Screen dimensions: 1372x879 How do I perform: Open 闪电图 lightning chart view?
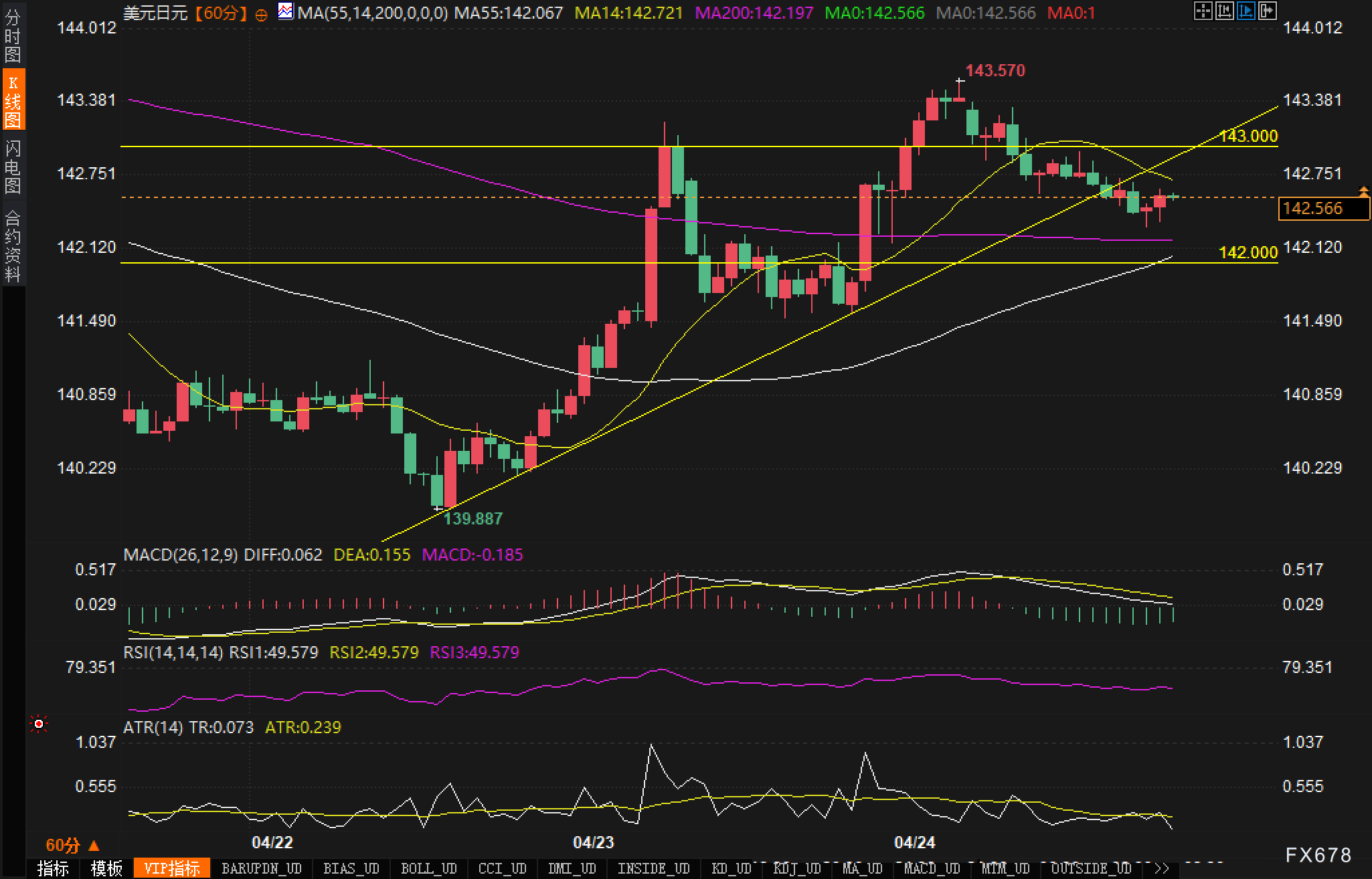tap(13, 167)
